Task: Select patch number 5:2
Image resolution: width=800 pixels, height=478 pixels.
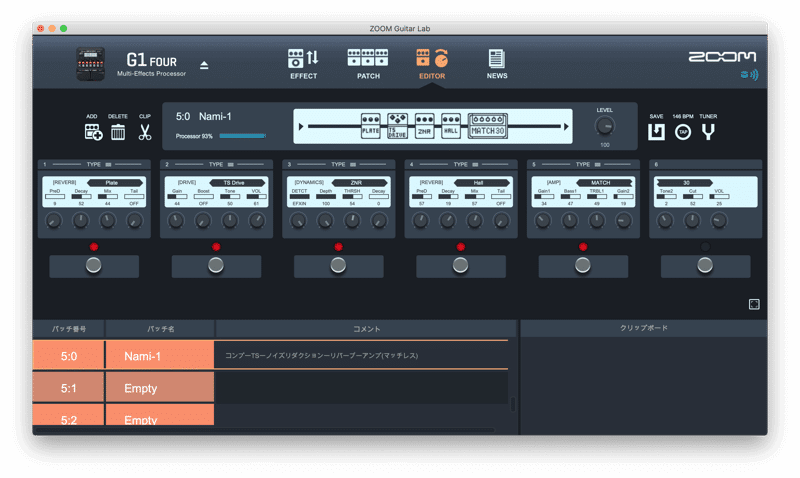Action: coord(68,416)
